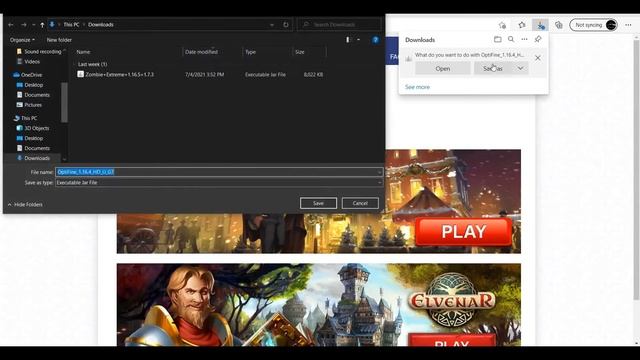Open the dialog Help icon
This screenshot has height=360, width=640.
(x=376, y=40)
